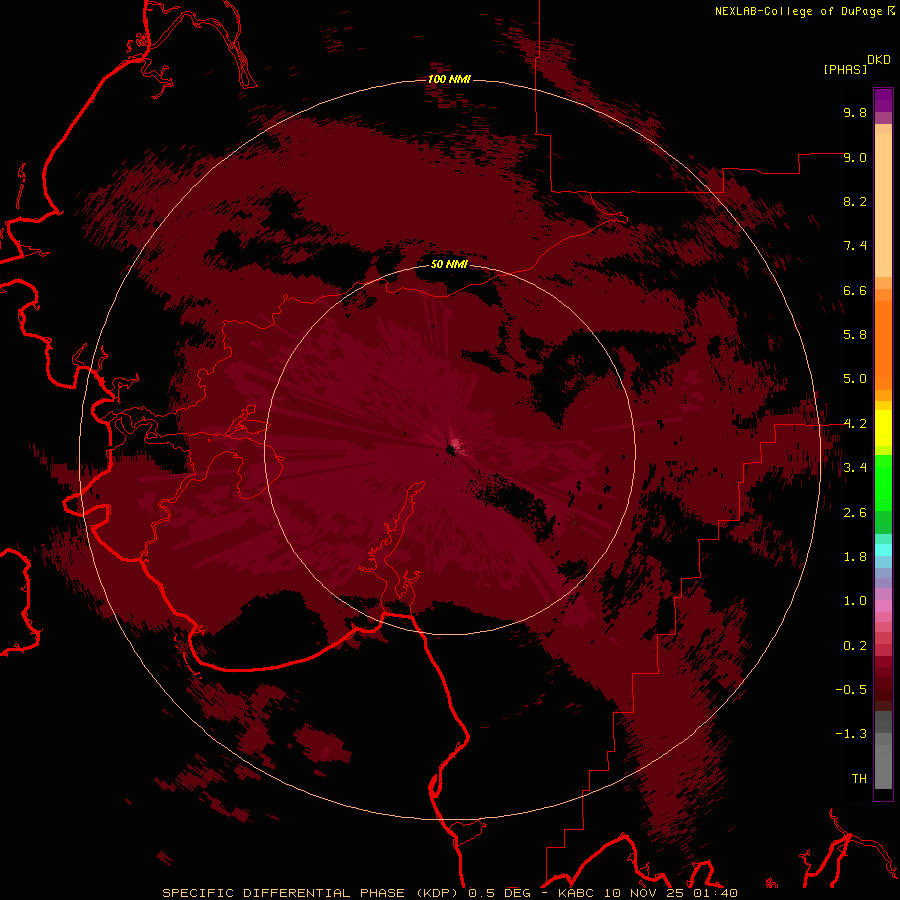The width and height of the screenshot is (900, 900).
Task: Click the 9.0 value on the color scale
Action: point(855,157)
